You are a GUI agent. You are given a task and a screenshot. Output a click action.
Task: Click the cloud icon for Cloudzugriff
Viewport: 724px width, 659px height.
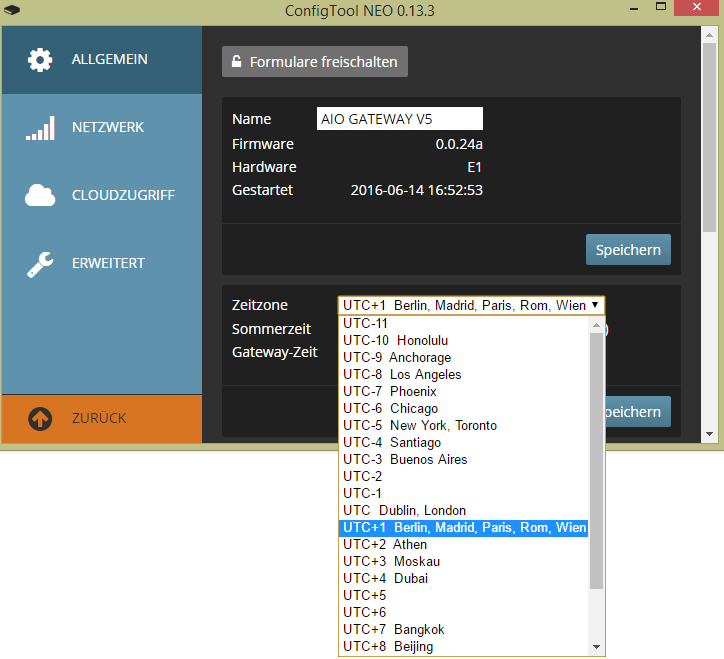point(40,196)
